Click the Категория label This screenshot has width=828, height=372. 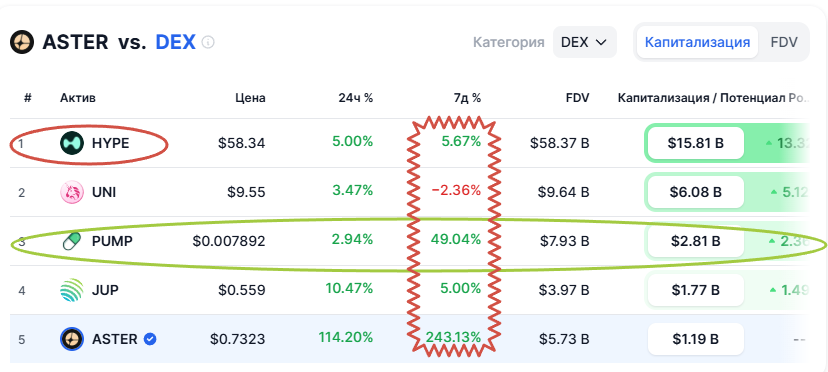[509, 42]
